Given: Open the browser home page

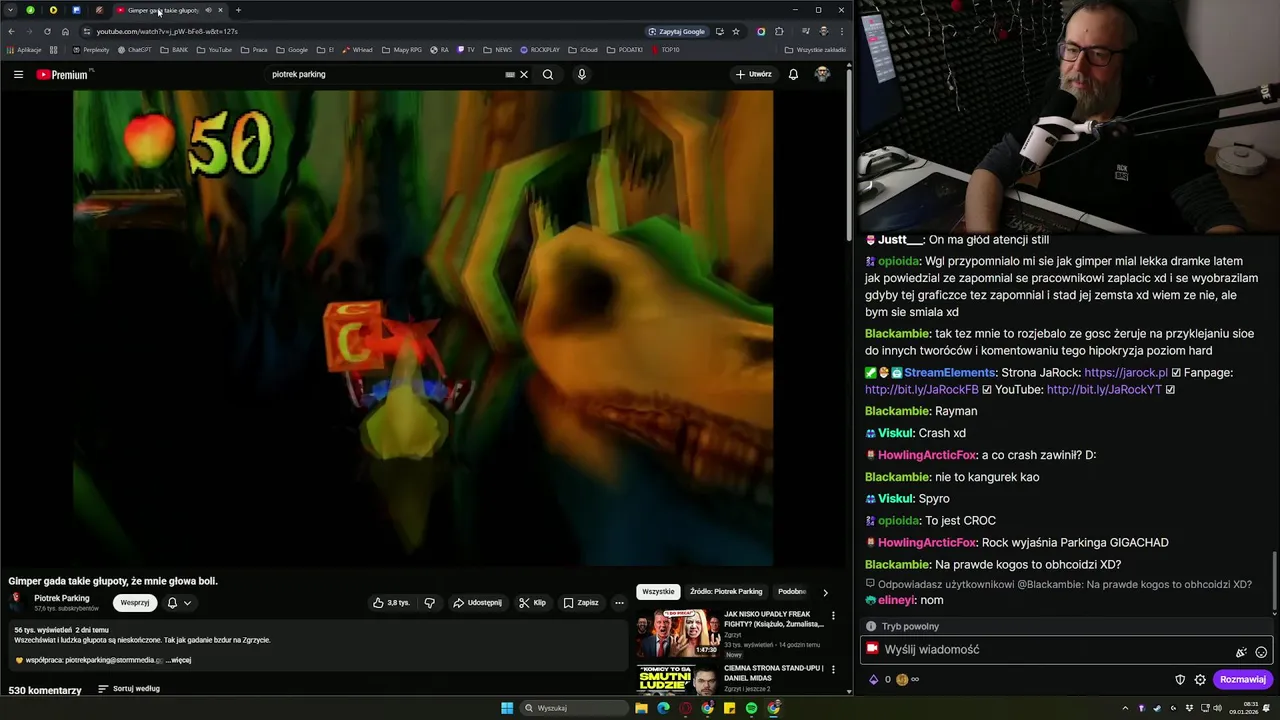Looking at the screenshot, I should tap(65, 31).
